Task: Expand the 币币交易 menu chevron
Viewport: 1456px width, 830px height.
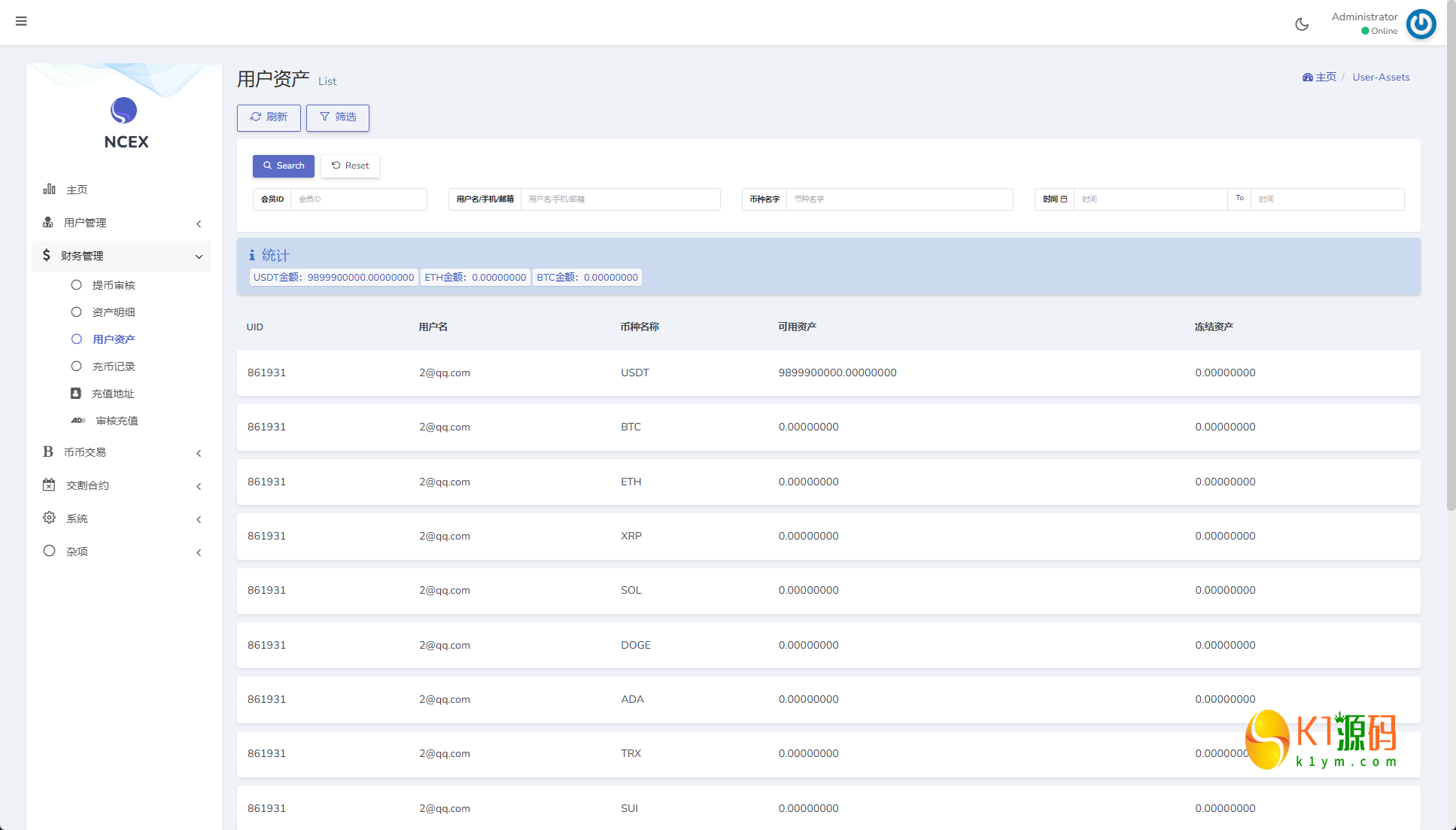Action: coord(199,453)
